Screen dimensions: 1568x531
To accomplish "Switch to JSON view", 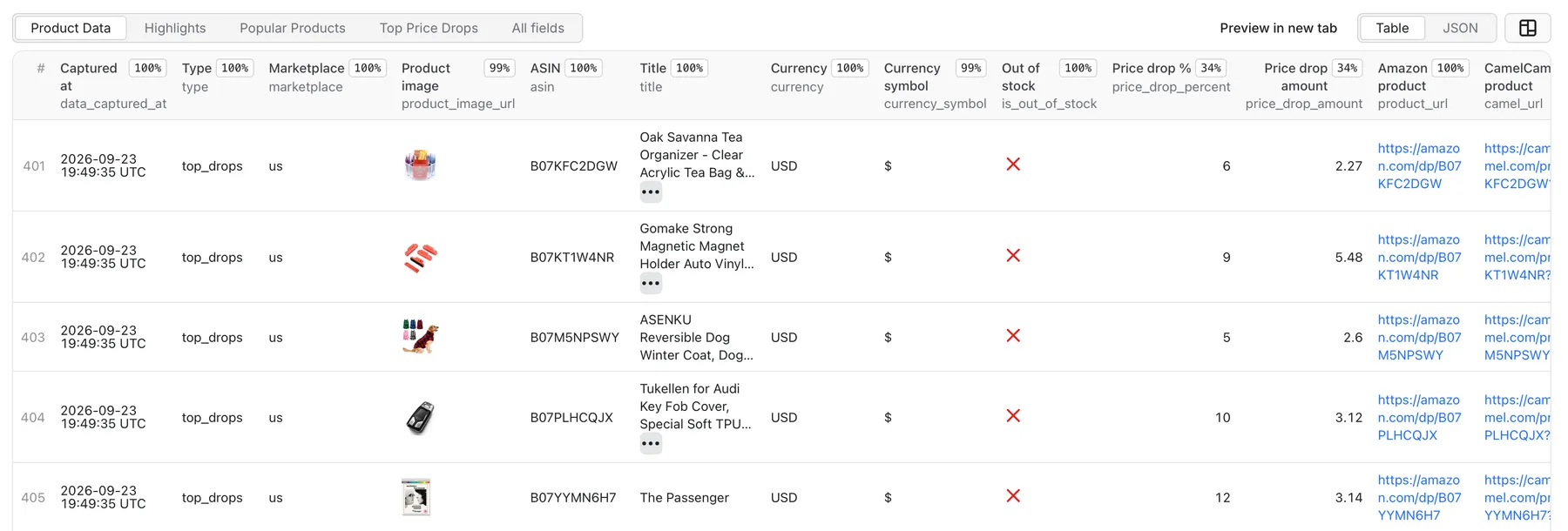I will pos(1460,28).
